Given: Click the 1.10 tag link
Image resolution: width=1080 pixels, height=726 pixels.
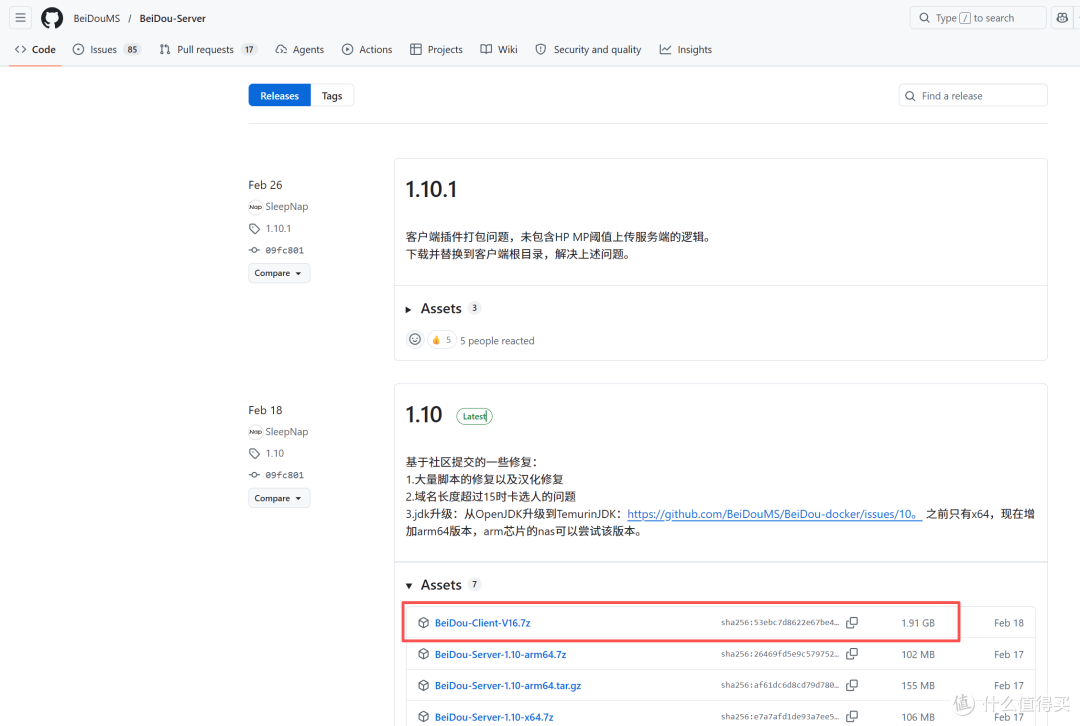Looking at the screenshot, I should tap(275, 453).
